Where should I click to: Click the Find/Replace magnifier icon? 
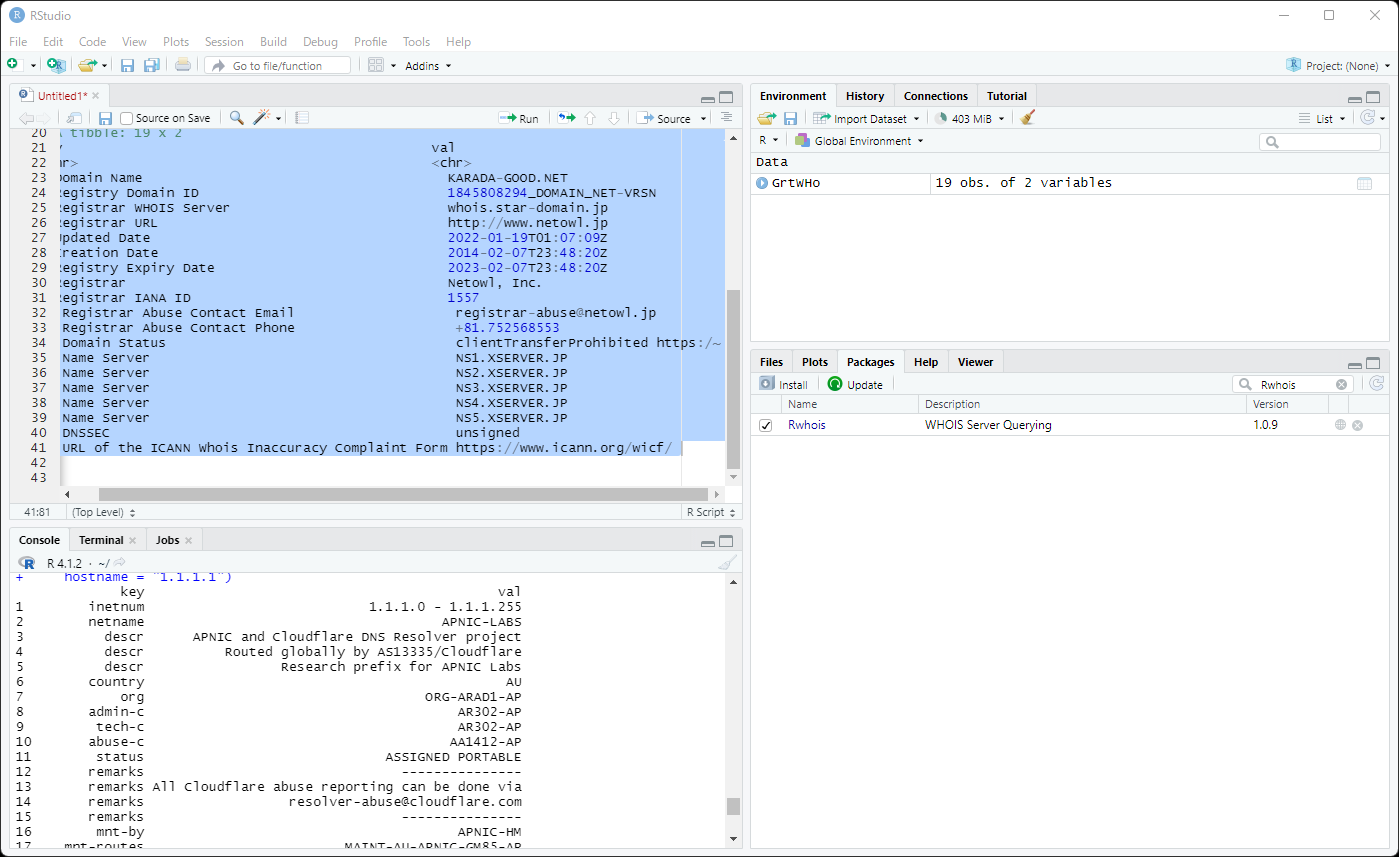point(236,118)
